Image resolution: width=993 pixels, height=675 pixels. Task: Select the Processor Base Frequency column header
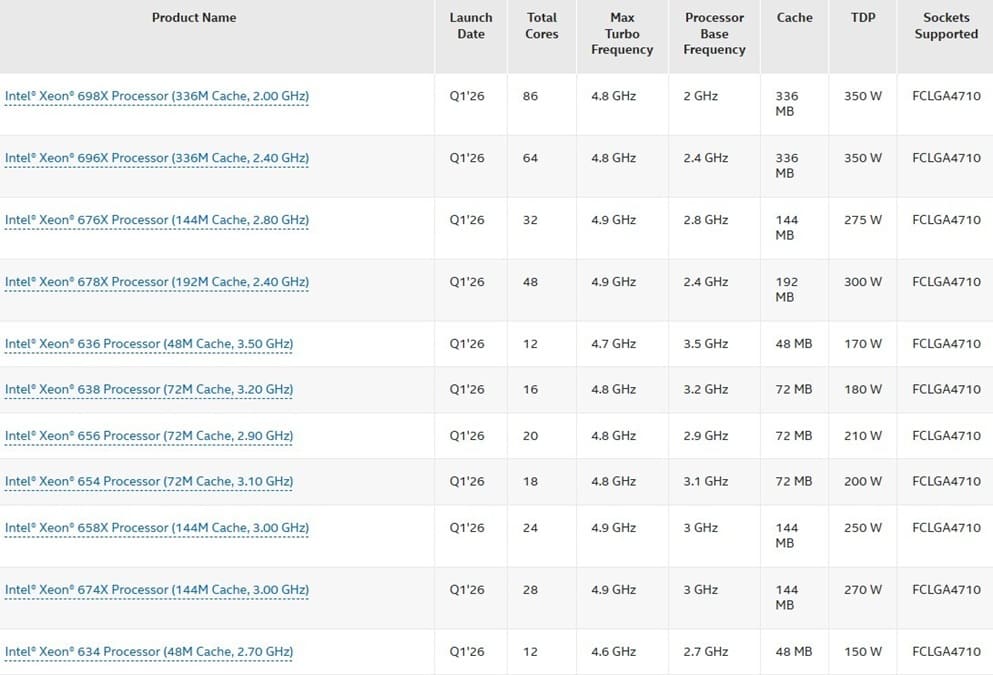click(714, 34)
